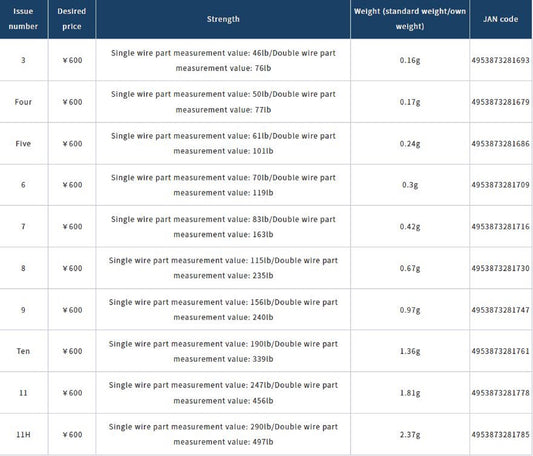The image size is (533, 456).
Task: Click price cell in issue 8 row
Action: pyautogui.click(x=72, y=268)
